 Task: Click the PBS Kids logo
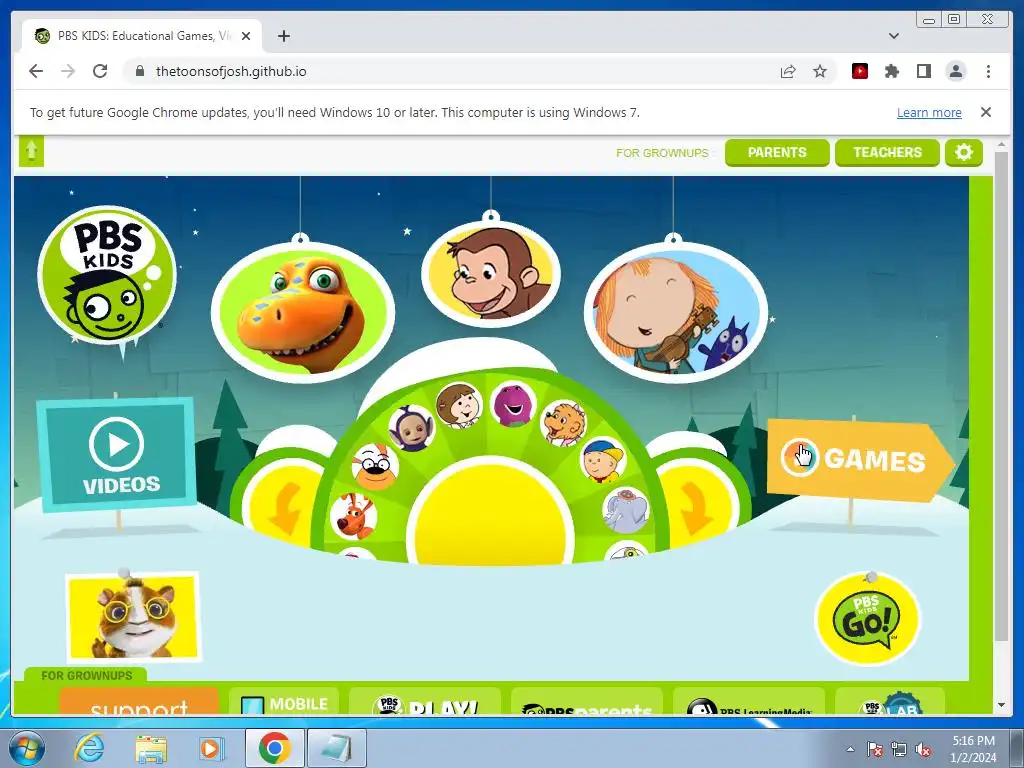coord(107,277)
